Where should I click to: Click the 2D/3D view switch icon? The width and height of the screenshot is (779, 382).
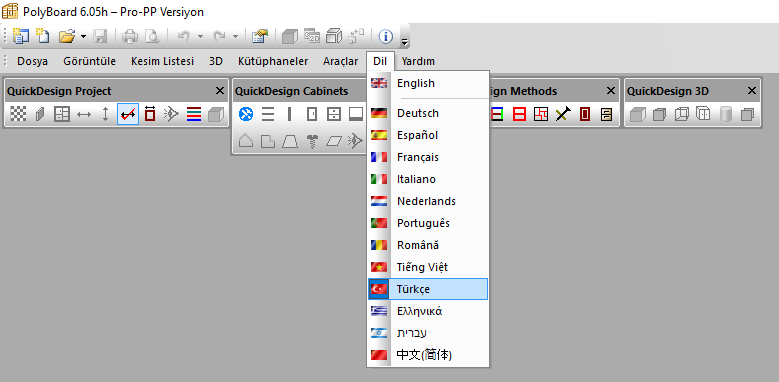312,36
